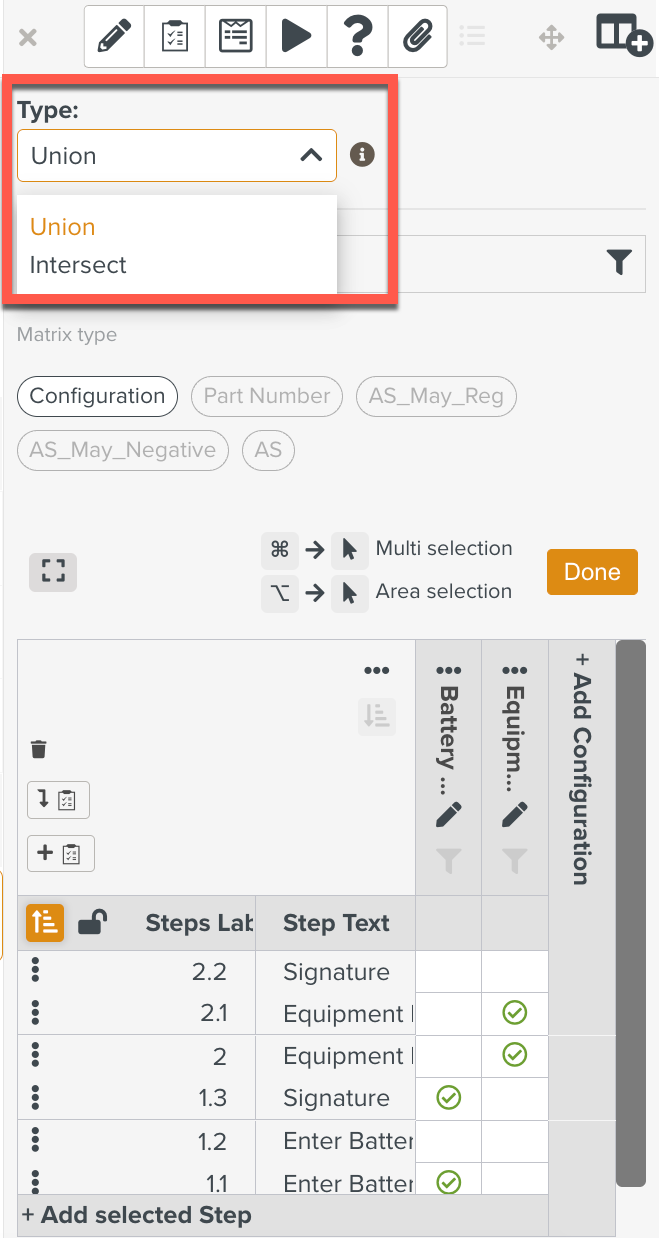Select the Configuration matrix type chip

[97, 396]
